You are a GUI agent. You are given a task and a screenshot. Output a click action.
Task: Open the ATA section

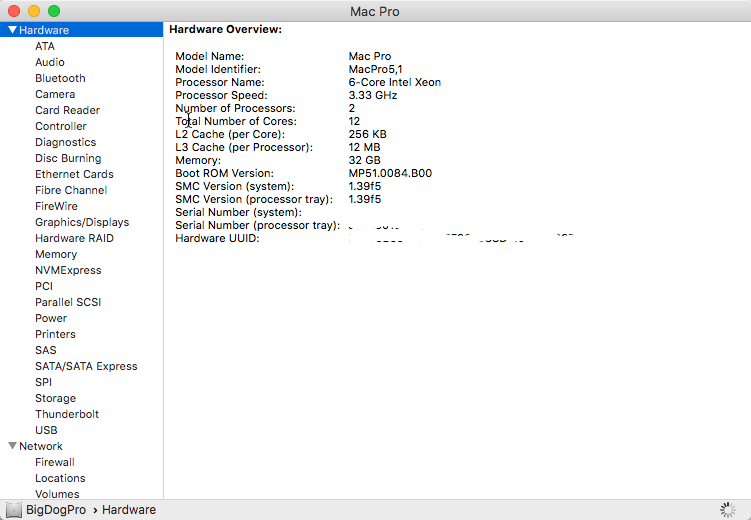pos(45,46)
